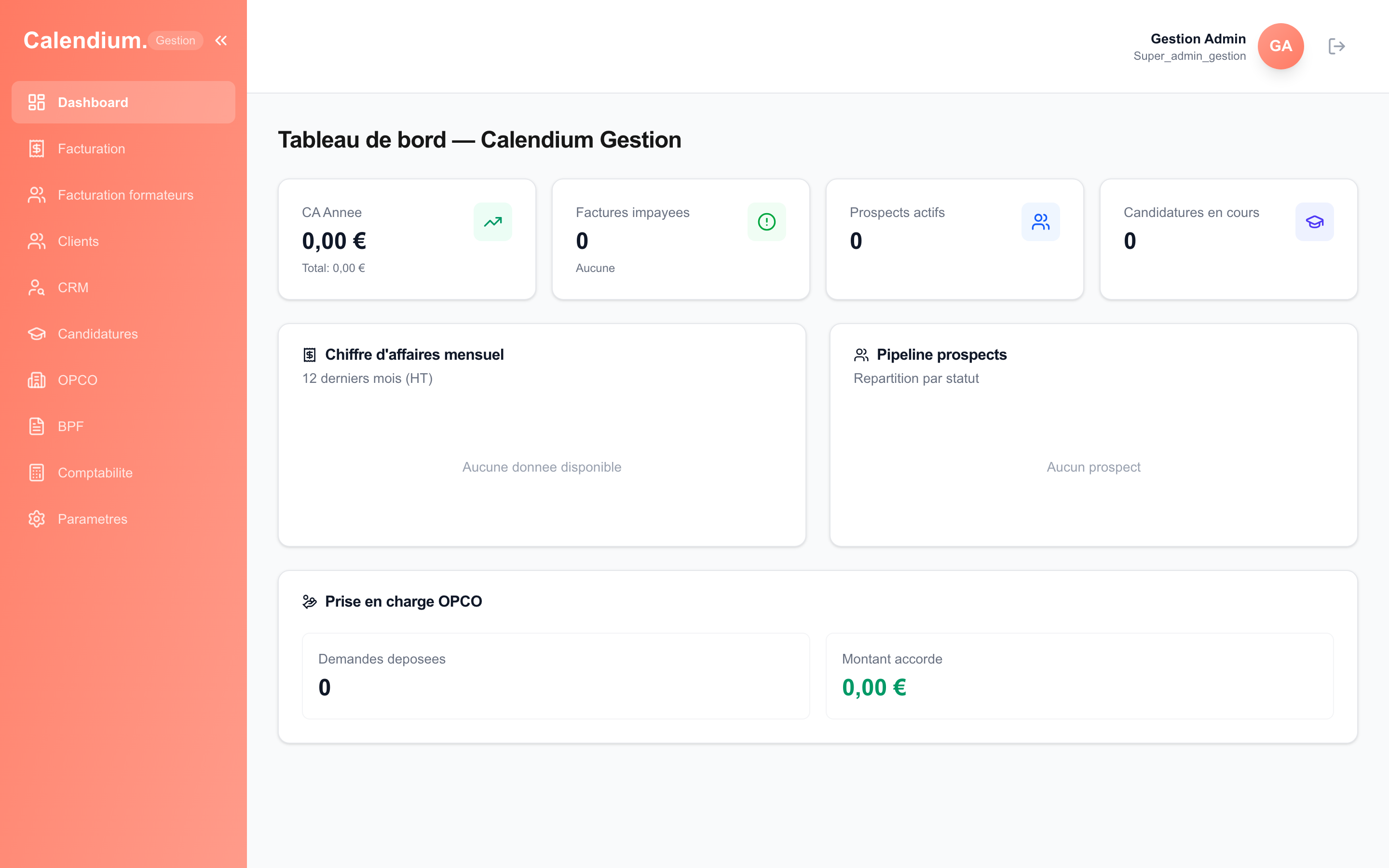Open the CRM panel
This screenshot has width=1389, height=868.
72,287
